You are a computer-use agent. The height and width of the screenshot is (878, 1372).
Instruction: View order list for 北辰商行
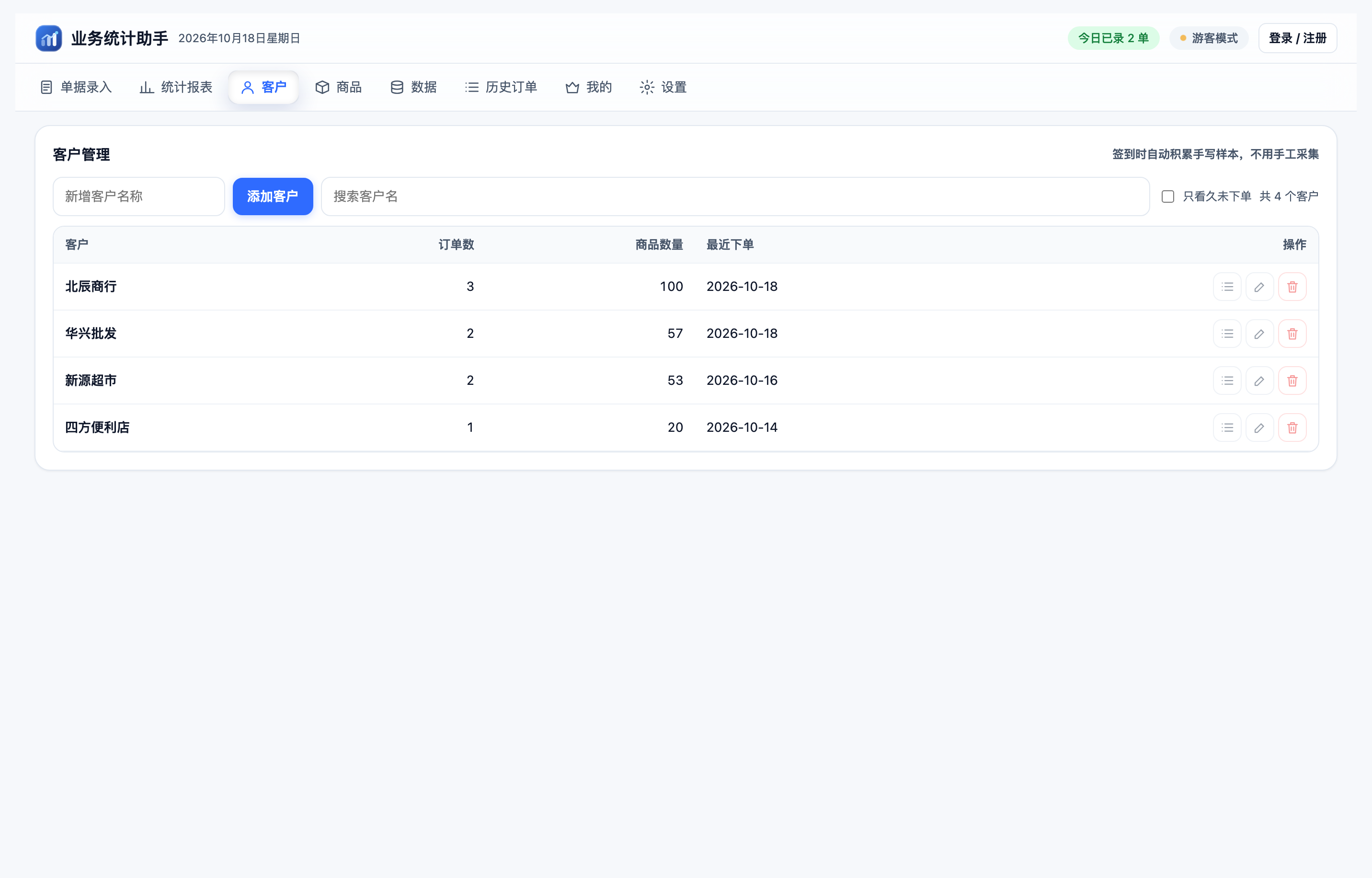[x=1227, y=287]
